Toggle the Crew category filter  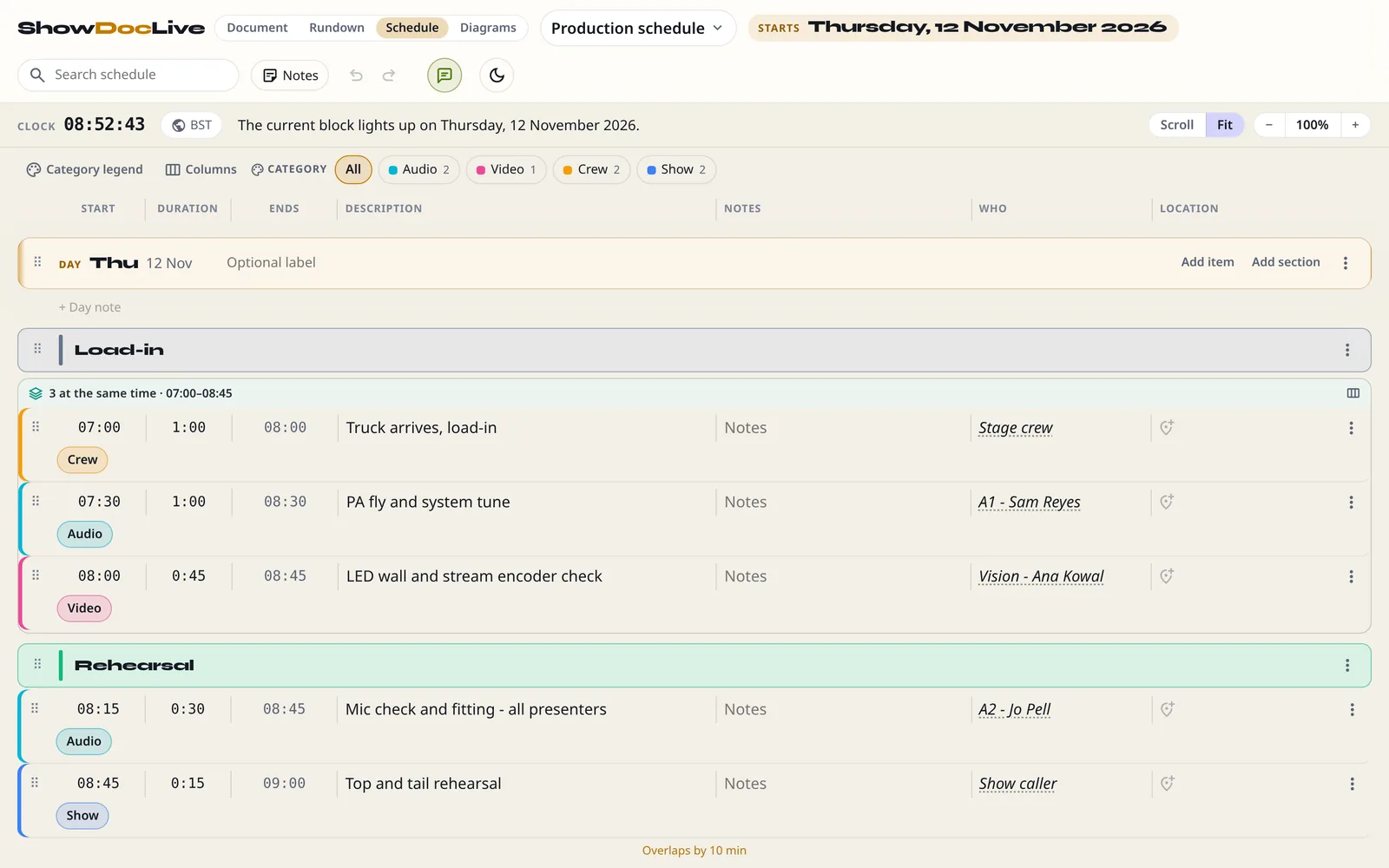(x=591, y=169)
